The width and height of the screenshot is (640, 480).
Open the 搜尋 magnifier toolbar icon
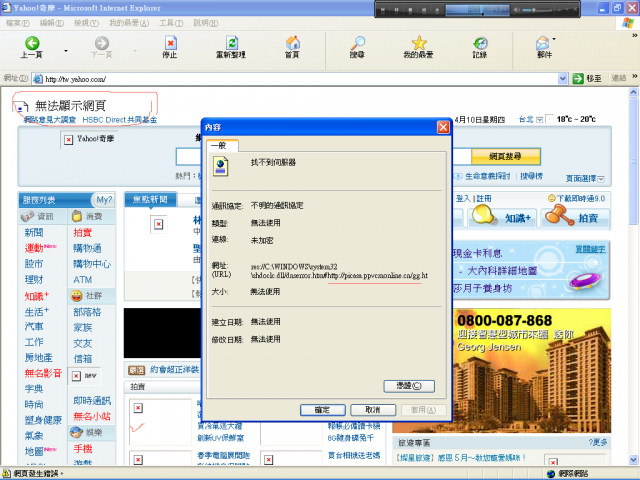pos(358,43)
